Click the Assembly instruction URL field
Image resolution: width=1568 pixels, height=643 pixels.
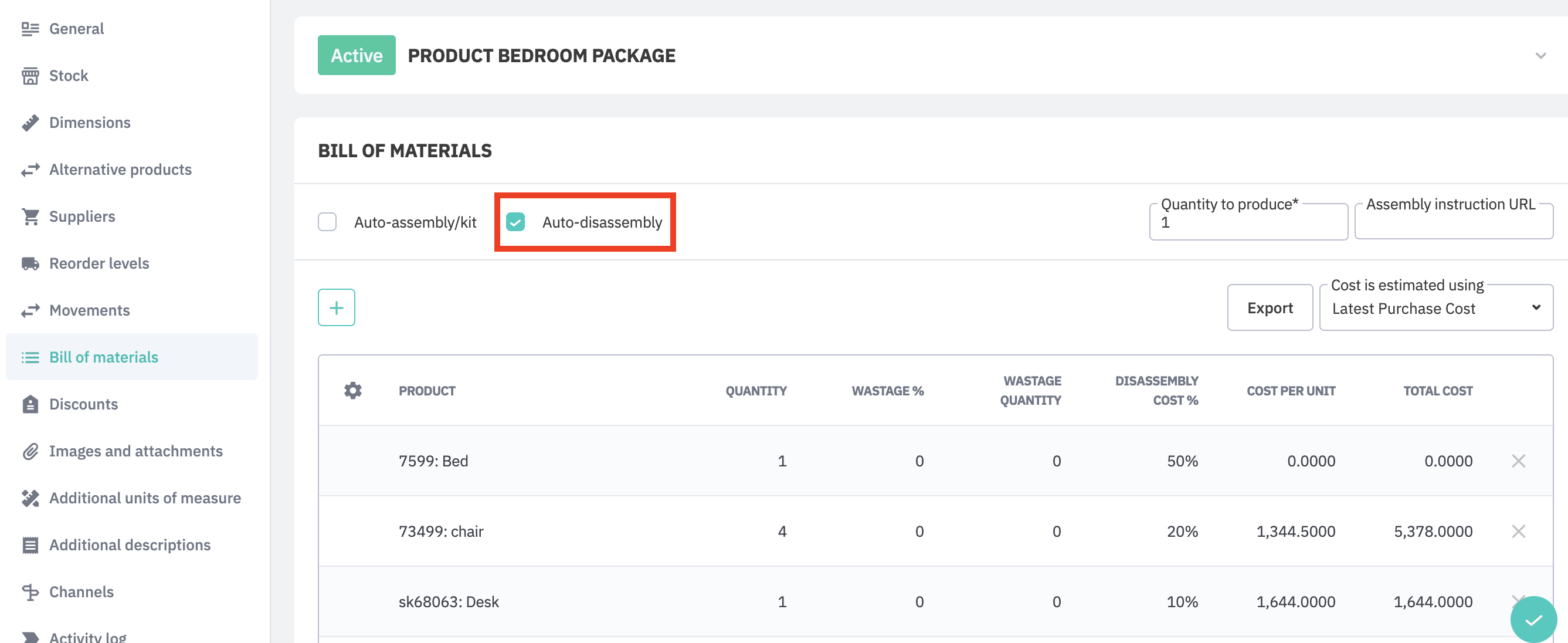(x=1453, y=223)
